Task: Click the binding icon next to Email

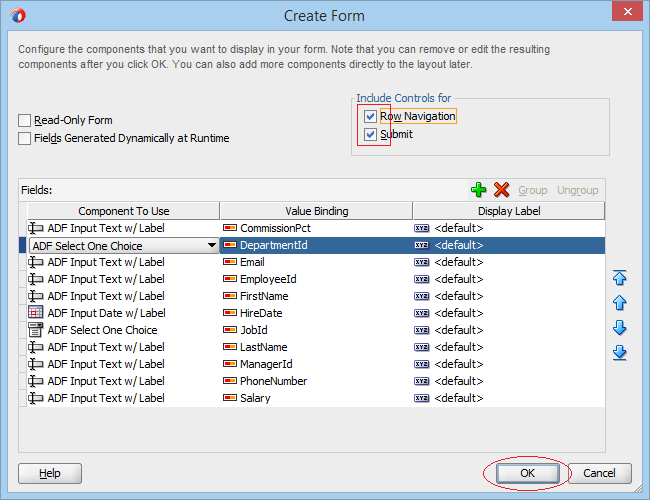Action: 230,262
